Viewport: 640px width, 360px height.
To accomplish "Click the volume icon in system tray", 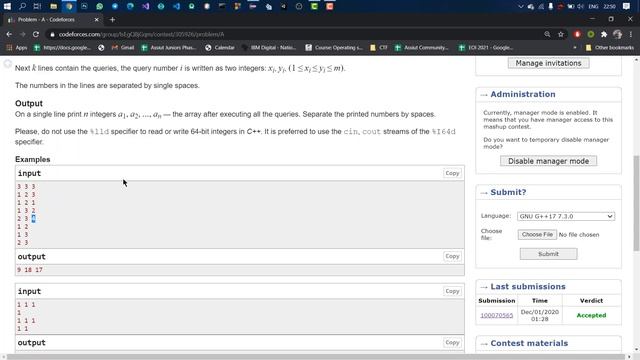I will click(580, 7).
